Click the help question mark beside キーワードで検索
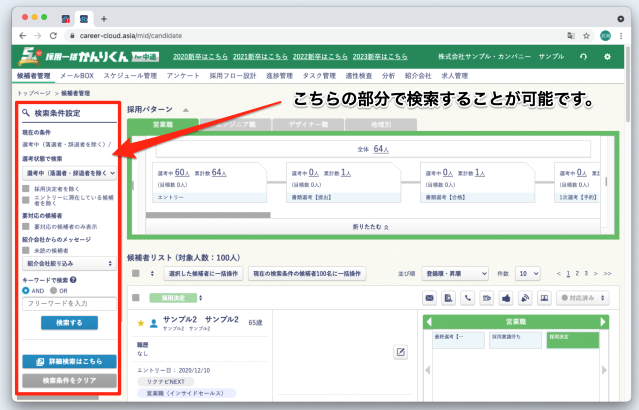 coord(73,279)
